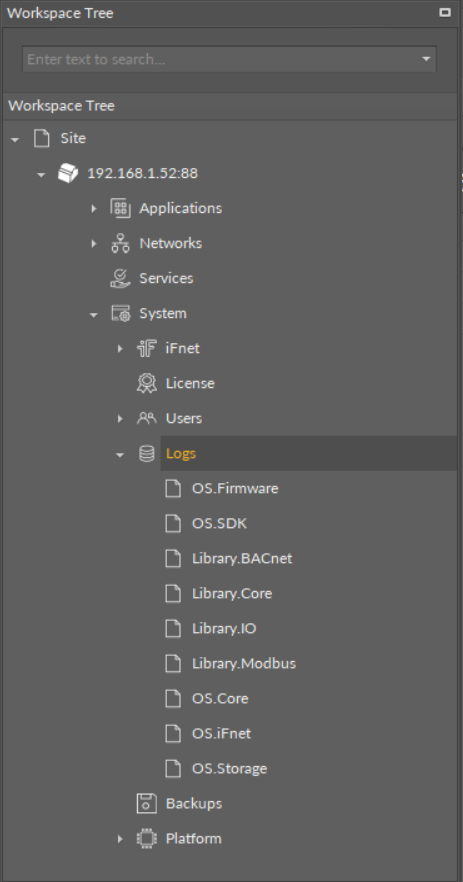Click the Users people icon

pos(146,418)
